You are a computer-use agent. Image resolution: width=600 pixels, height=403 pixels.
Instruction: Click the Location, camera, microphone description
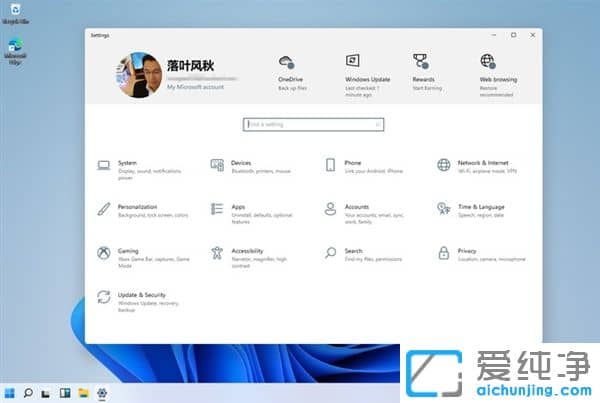tap(491, 259)
